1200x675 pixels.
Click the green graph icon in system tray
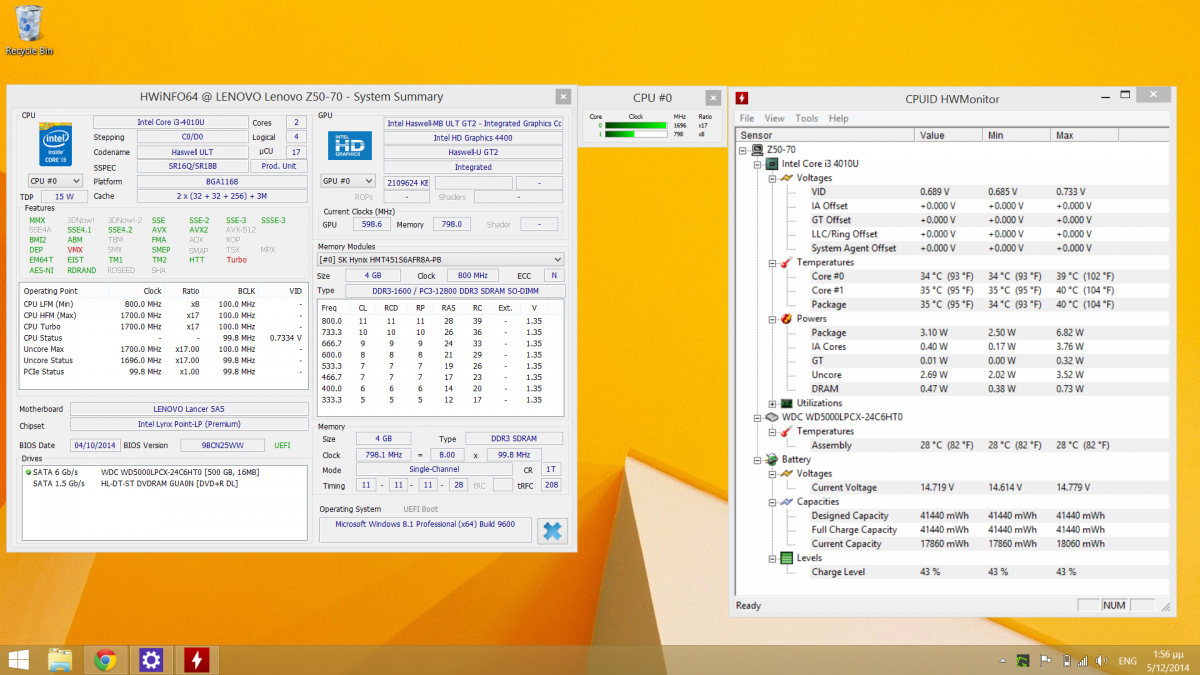[1022, 661]
